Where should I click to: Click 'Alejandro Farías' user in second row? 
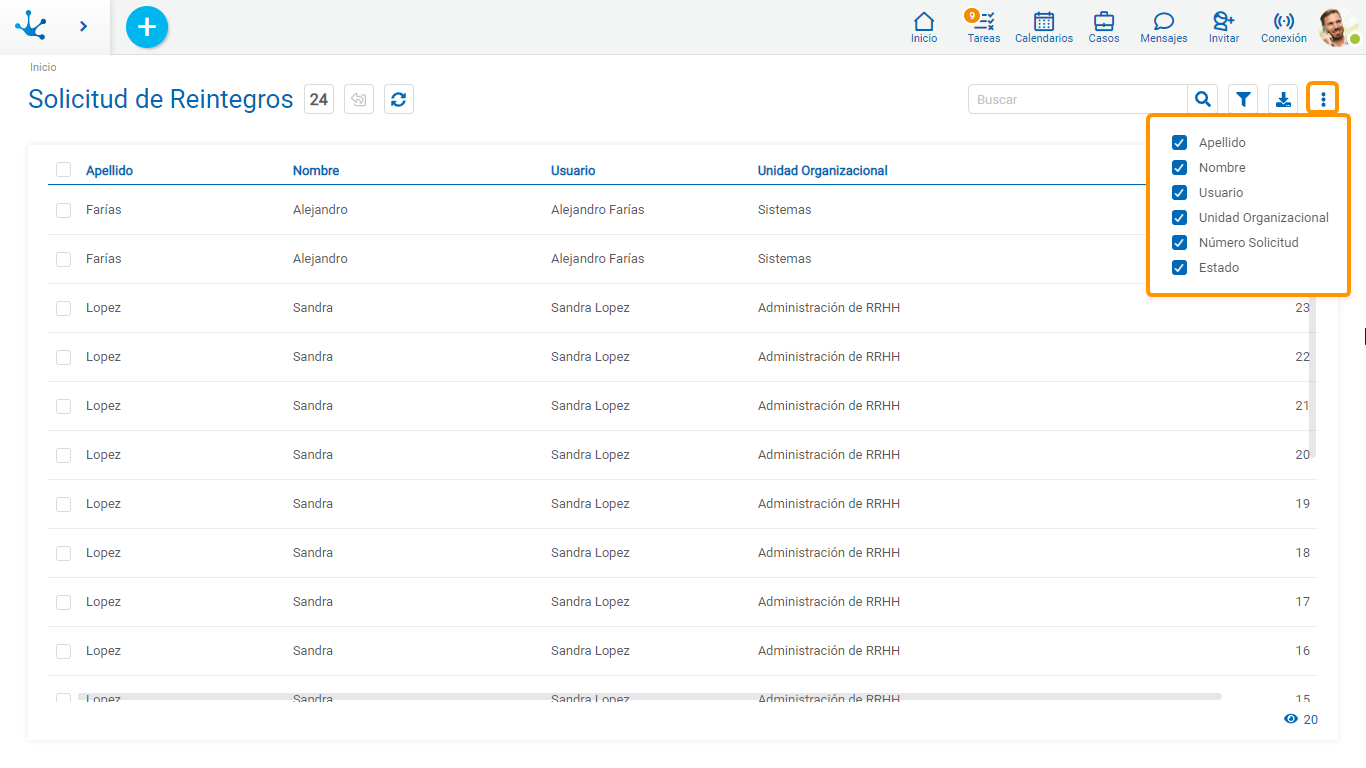point(597,259)
